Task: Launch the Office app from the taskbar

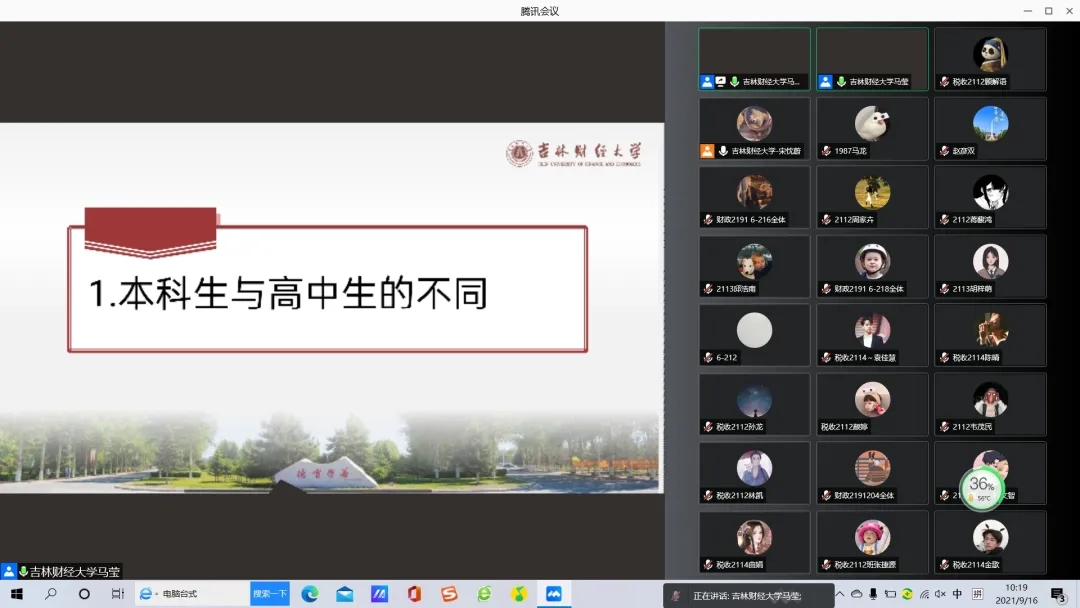Action: (x=414, y=594)
